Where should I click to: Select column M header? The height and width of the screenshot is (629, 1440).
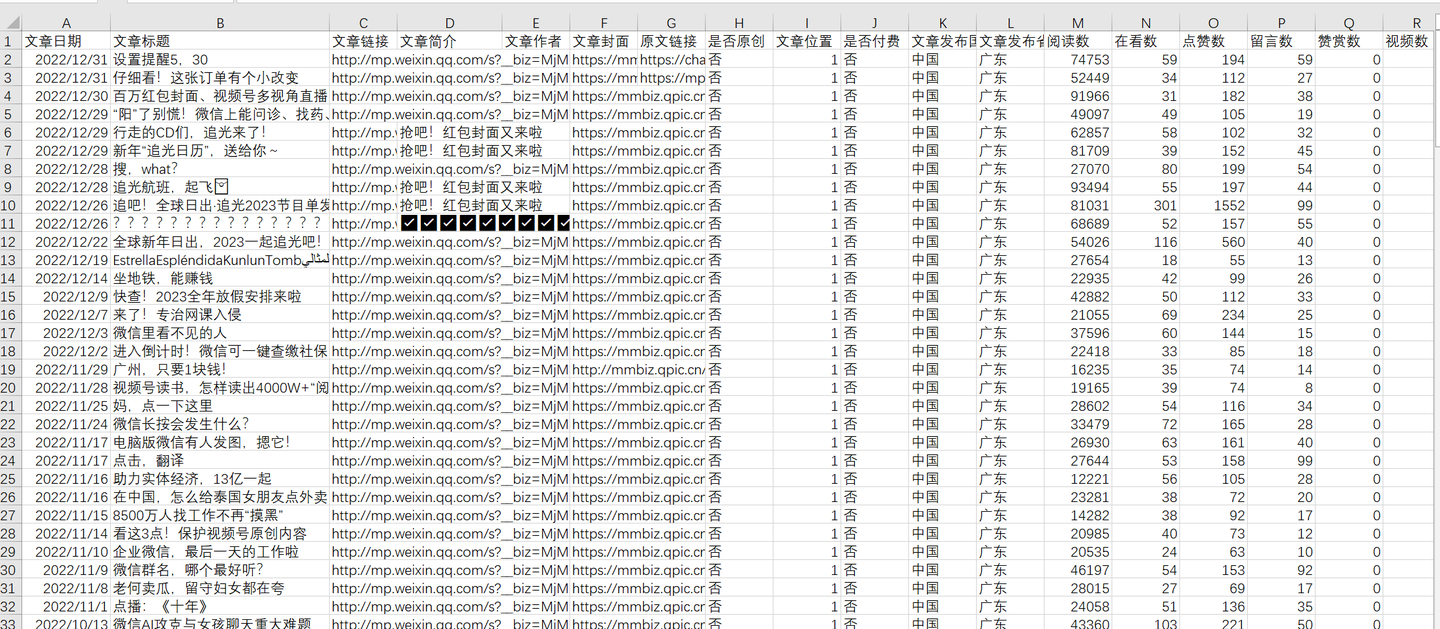click(x=1077, y=23)
